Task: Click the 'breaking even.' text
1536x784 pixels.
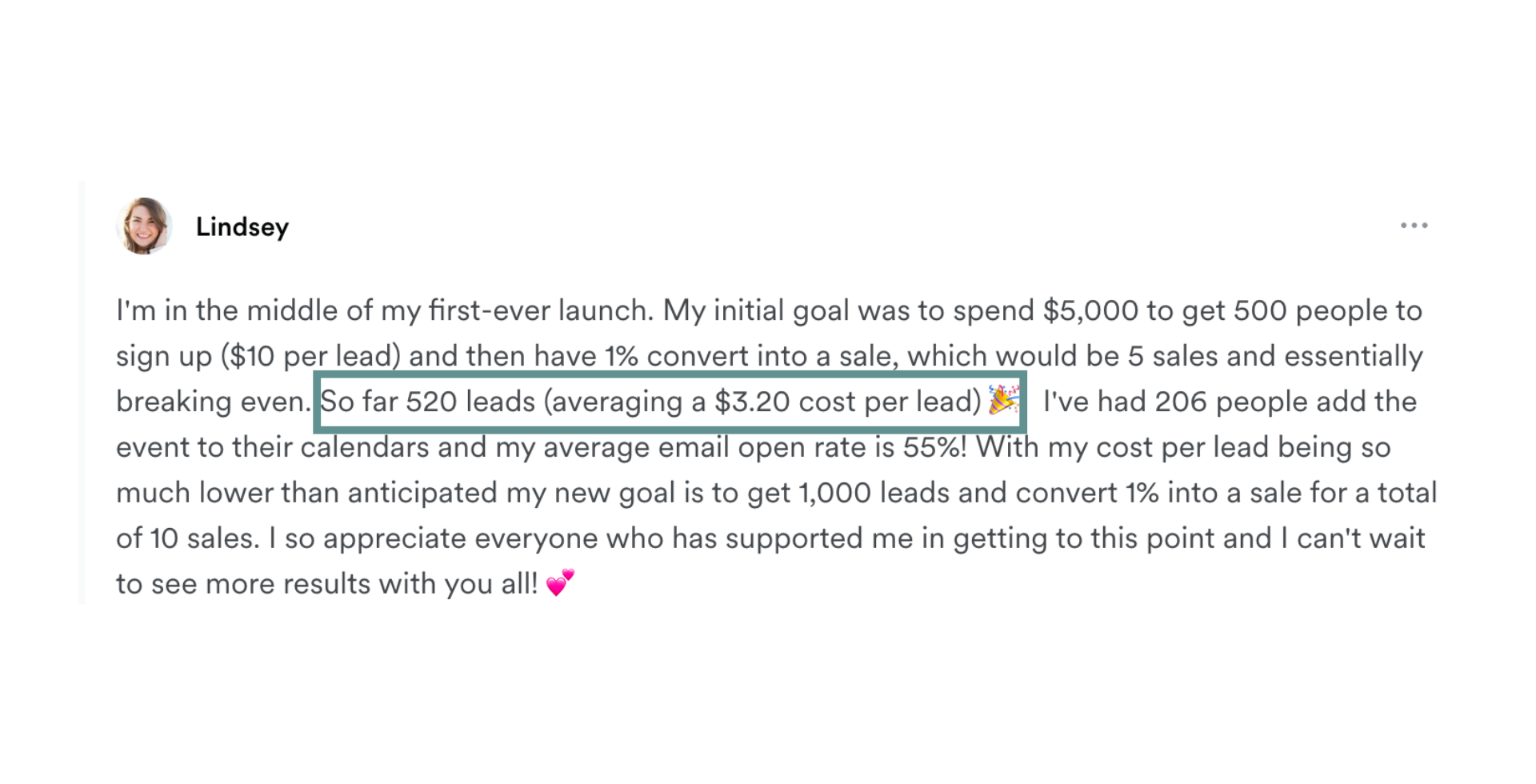Action: [213, 402]
